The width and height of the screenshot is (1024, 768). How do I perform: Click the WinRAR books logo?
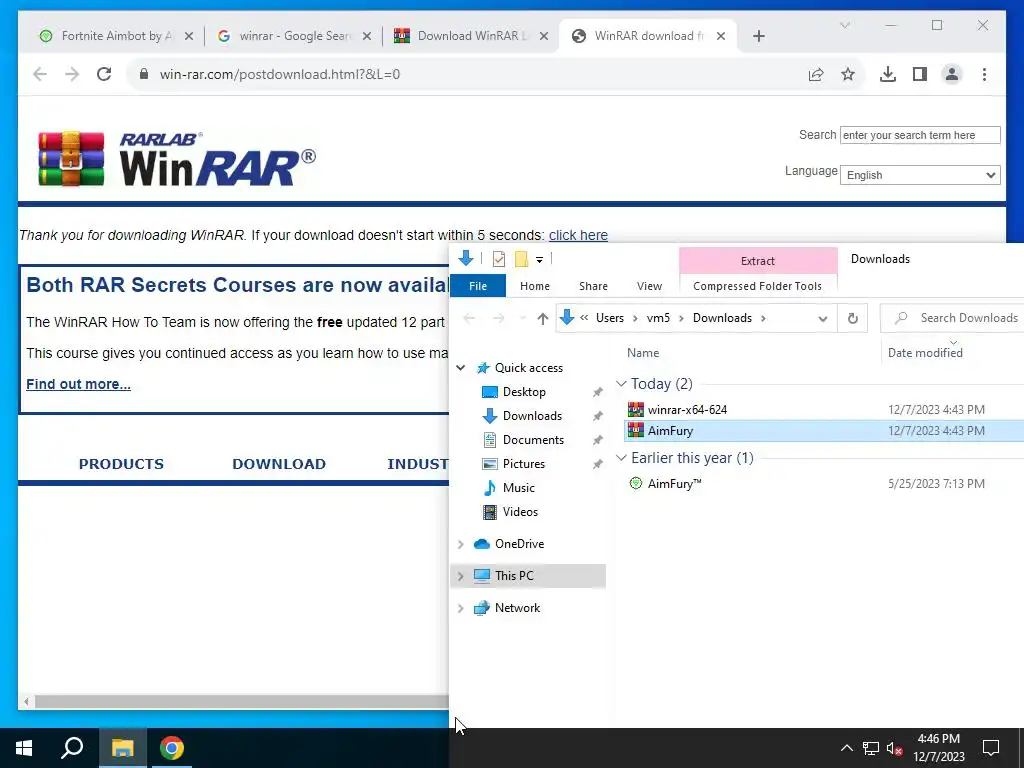click(71, 159)
